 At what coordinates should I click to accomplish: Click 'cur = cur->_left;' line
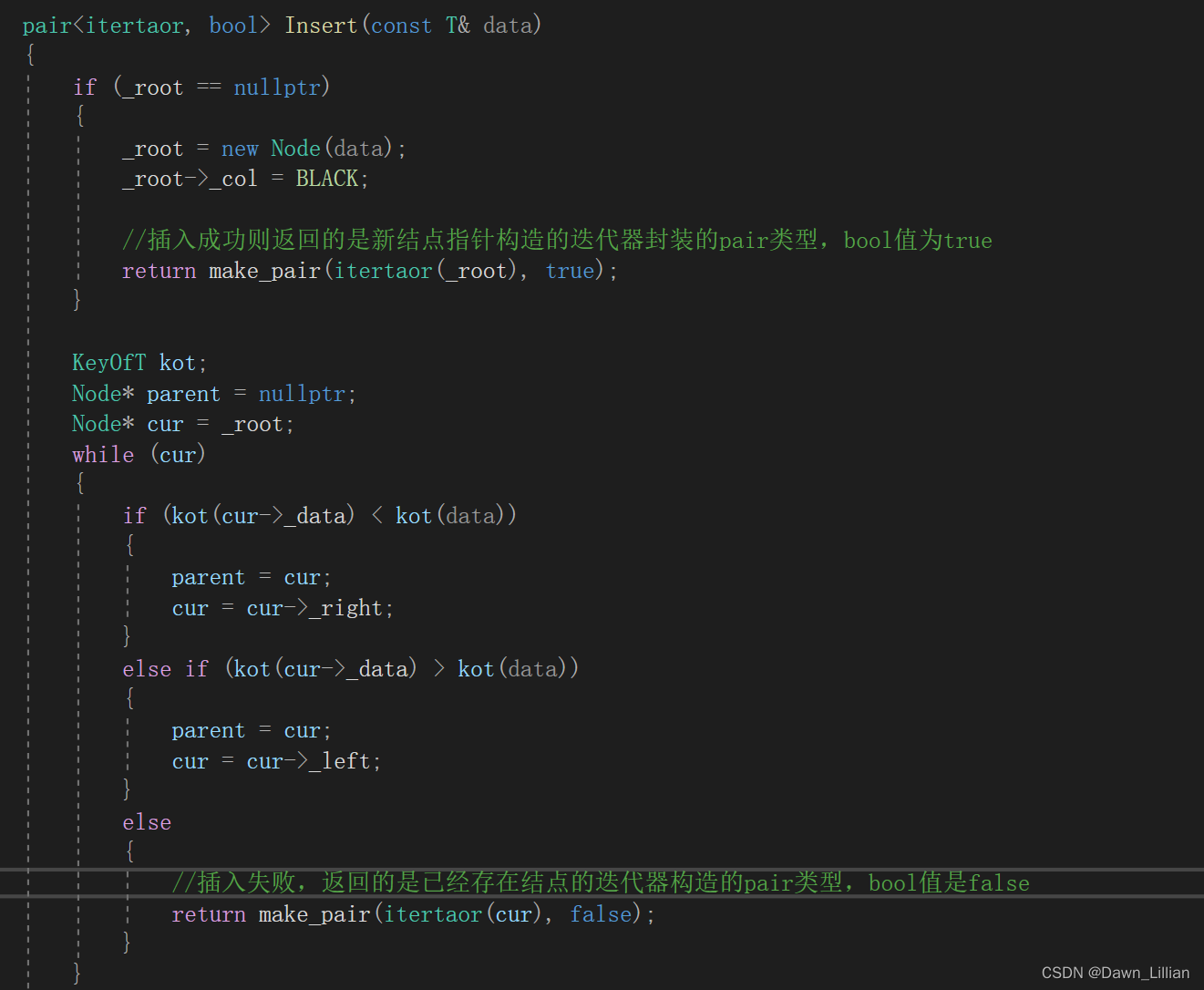276,761
